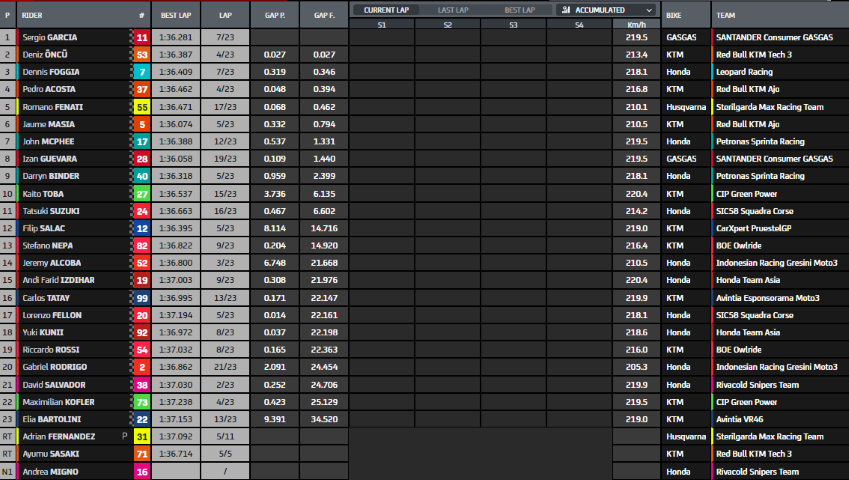Click the number 53 badge for Deniz Öncü
This screenshot has height=480, width=849.
coord(142,54)
